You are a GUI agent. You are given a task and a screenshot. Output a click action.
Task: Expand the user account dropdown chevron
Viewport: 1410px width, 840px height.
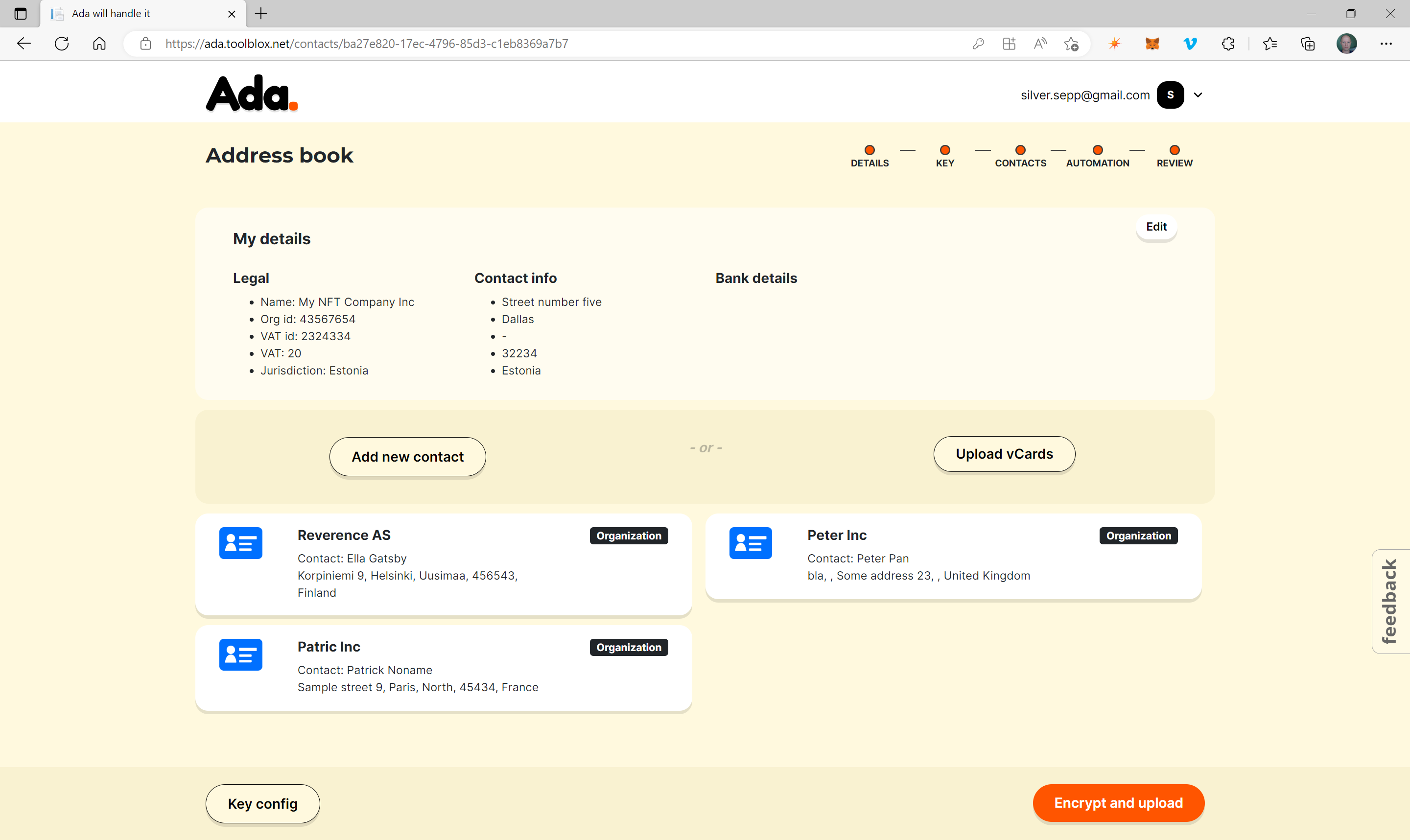coord(1198,95)
